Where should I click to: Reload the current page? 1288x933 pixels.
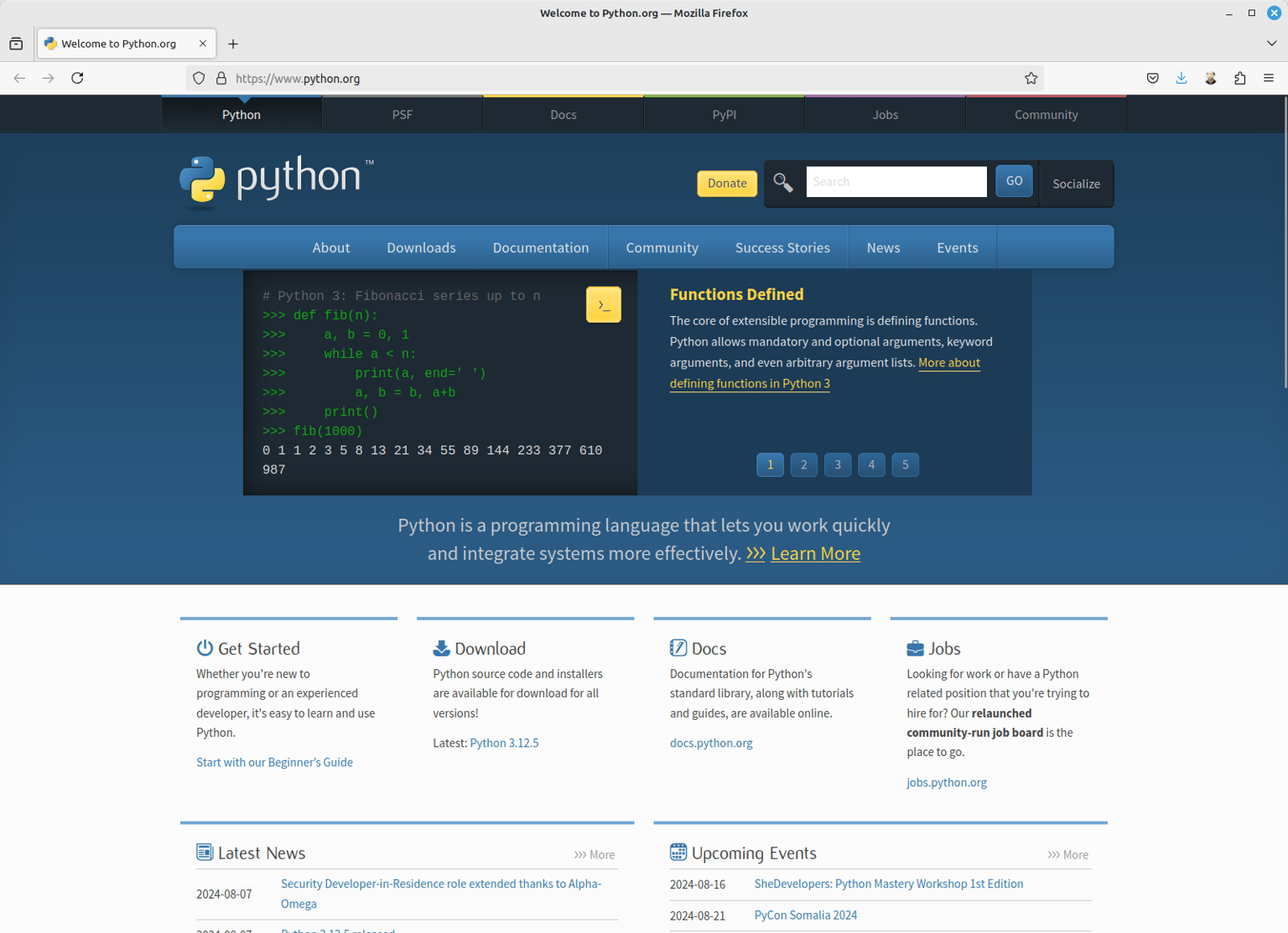[x=77, y=78]
